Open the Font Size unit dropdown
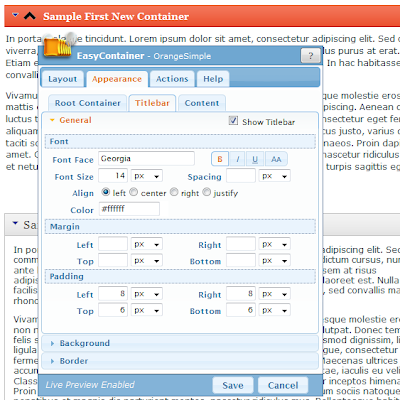 click(147, 176)
